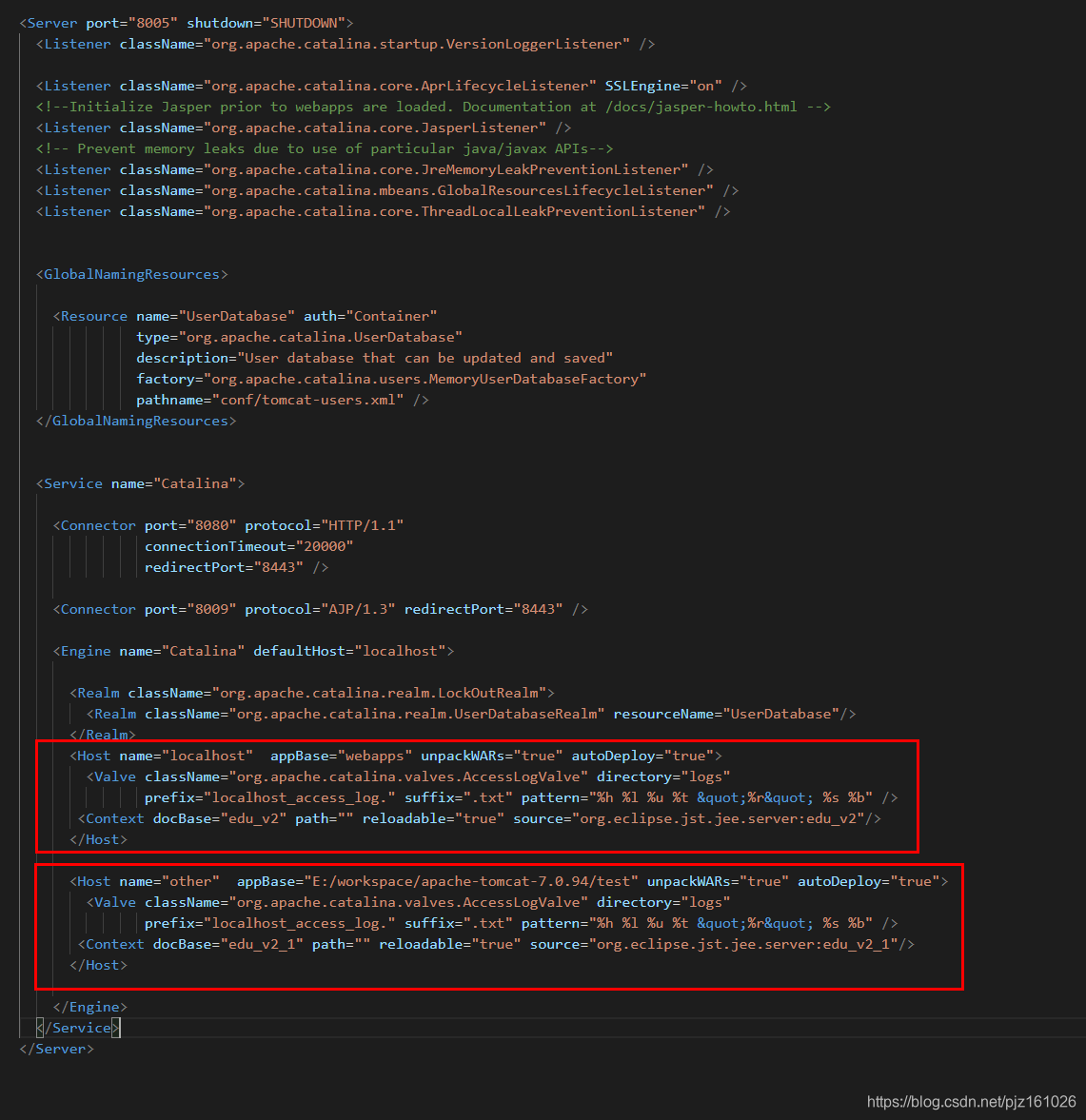Click the closing </Host> tag of localhost block
1086x1120 pixels.
pyautogui.click(x=99, y=839)
